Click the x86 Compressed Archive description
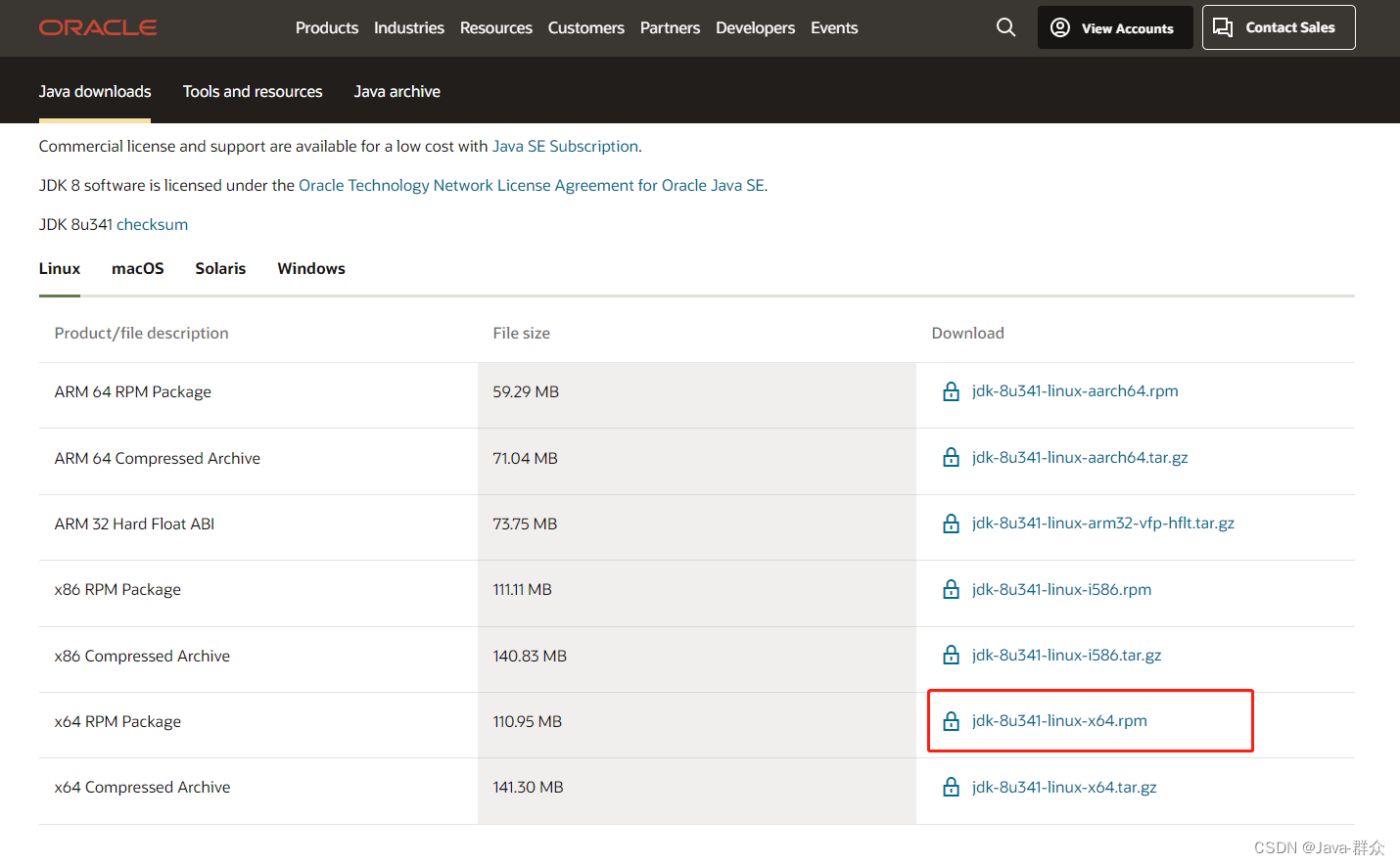Screen dimensions: 1400x865 click(x=142, y=656)
